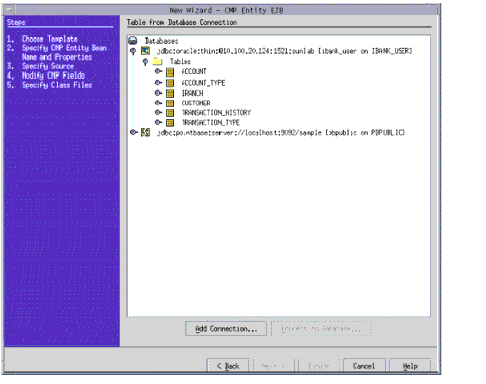Click the disabled Next button
The height and width of the screenshot is (384, 486).
click(274, 366)
